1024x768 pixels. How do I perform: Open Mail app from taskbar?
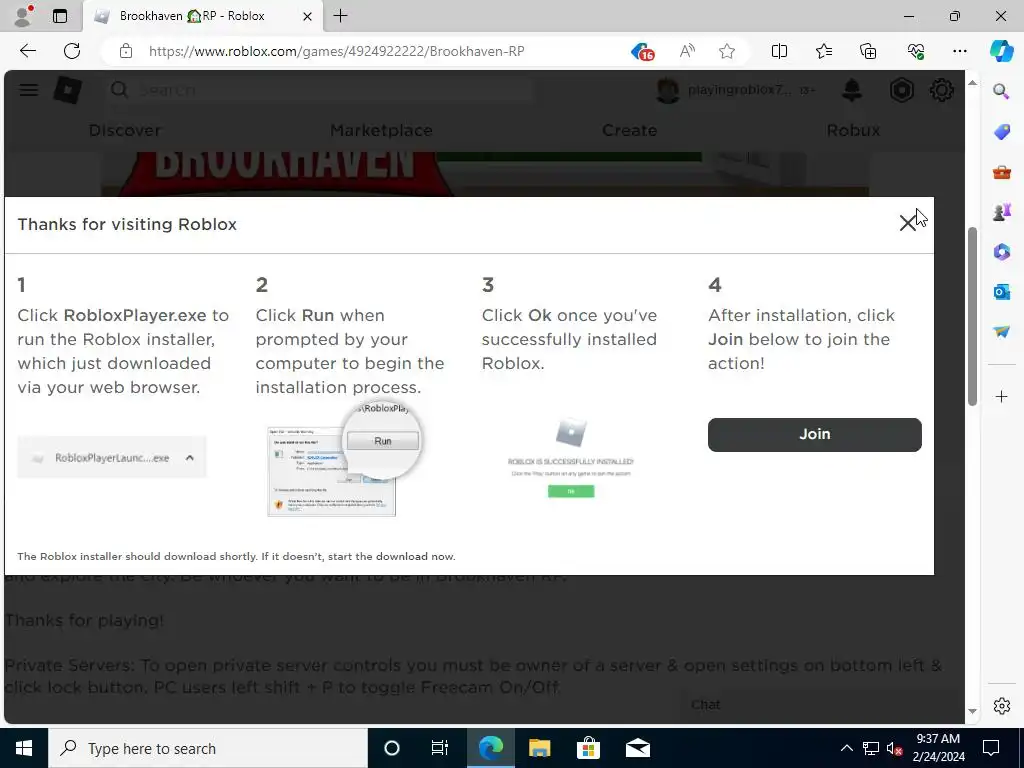tap(637, 748)
